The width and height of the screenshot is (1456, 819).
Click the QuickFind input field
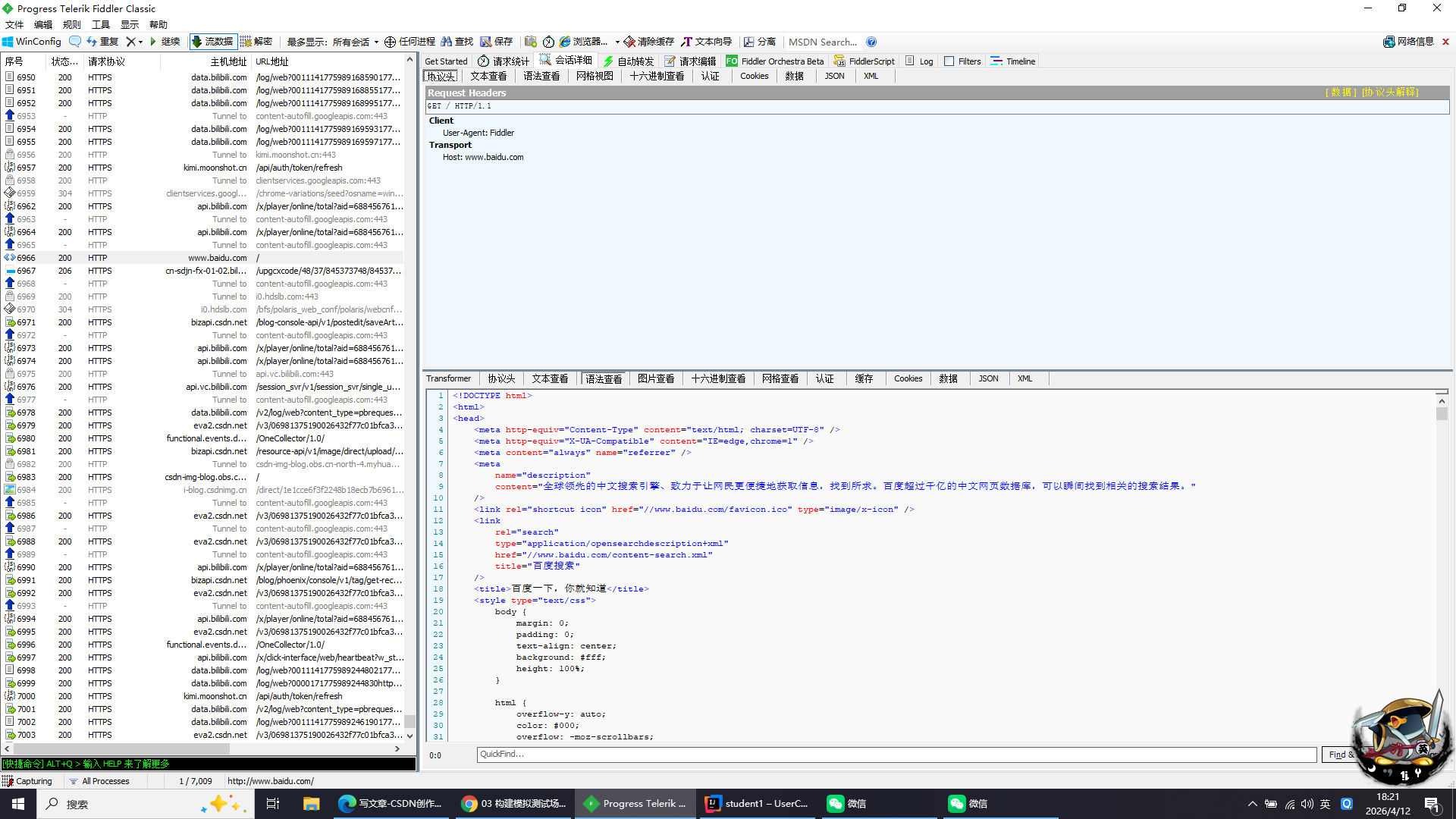895,755
